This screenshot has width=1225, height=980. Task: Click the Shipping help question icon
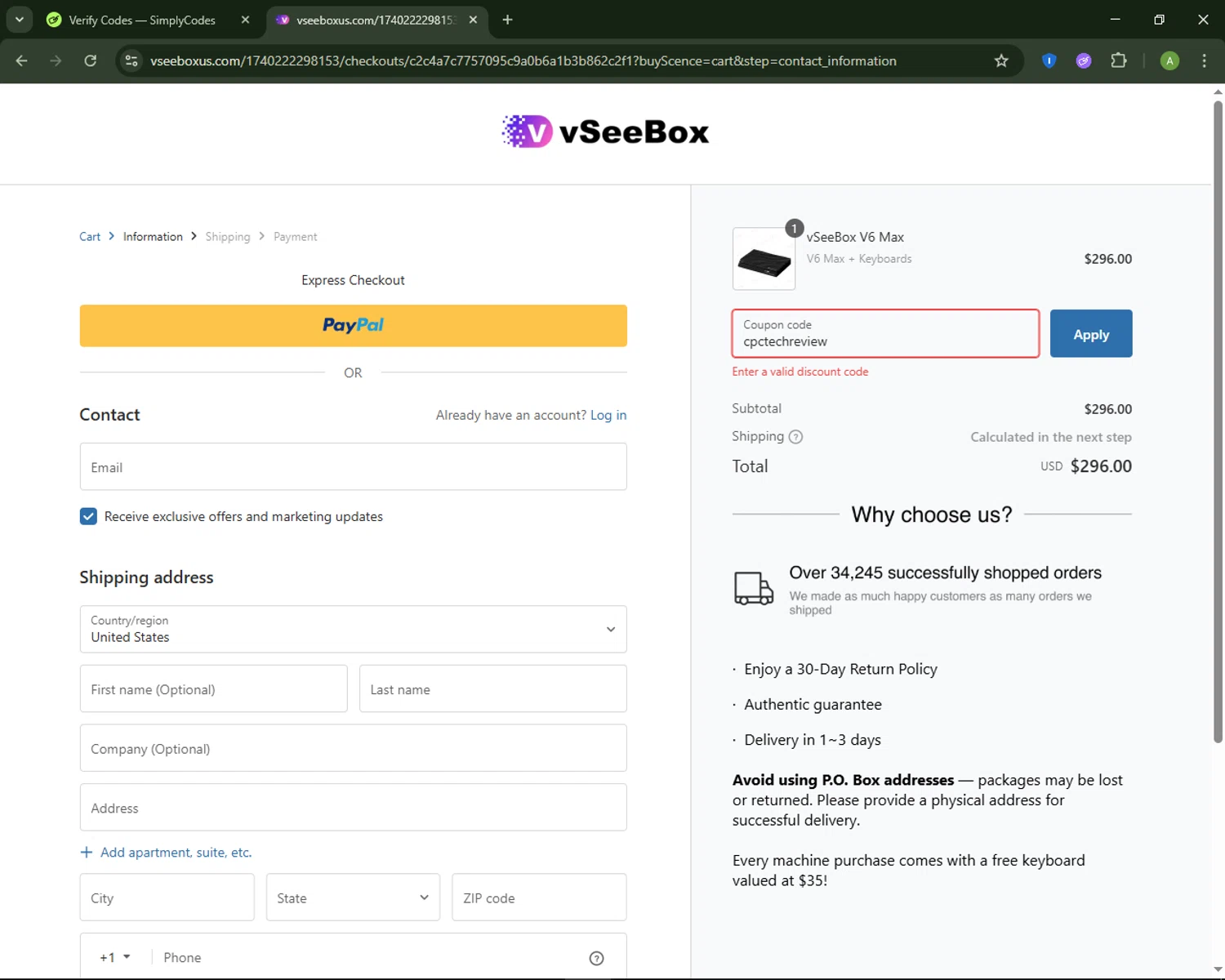[795, 437]
